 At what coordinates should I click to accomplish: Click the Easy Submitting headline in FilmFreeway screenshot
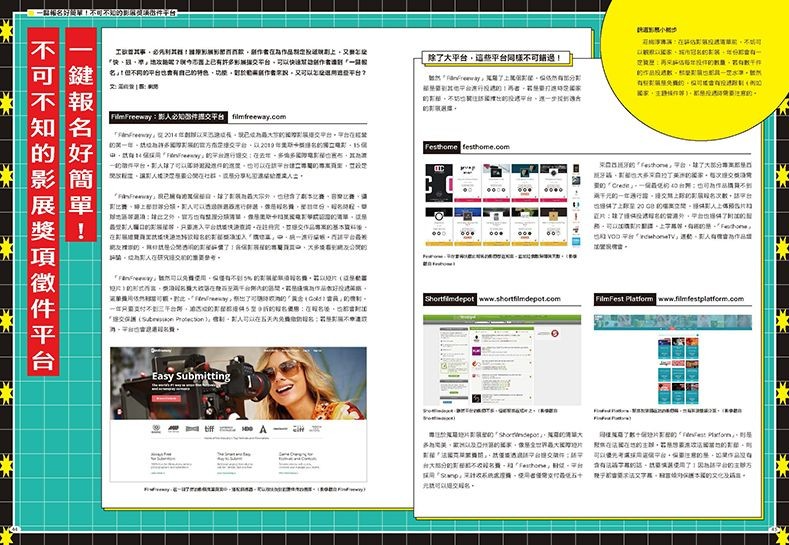[191, 376]
